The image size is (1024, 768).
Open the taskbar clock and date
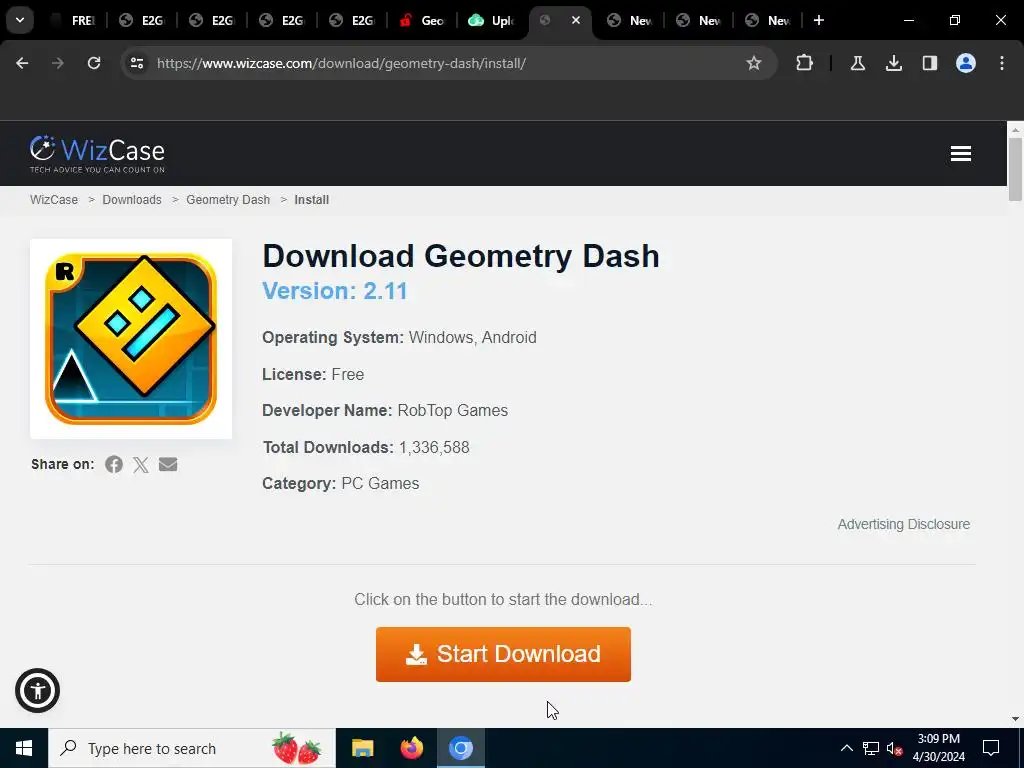coord(938,748)
